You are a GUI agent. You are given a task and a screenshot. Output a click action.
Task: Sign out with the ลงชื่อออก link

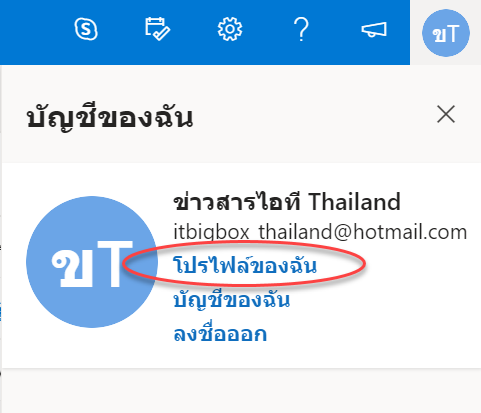tap(220, 334)
